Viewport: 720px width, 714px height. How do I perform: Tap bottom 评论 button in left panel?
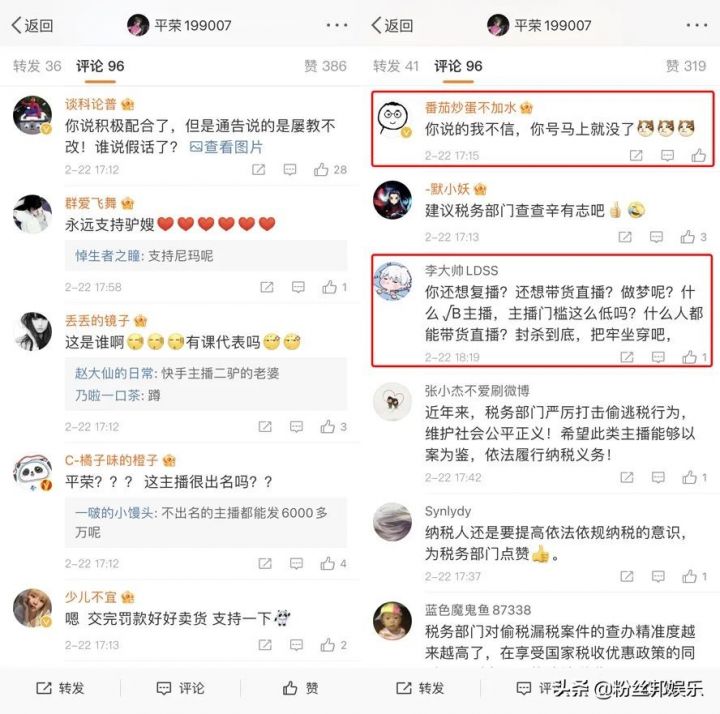180,688
